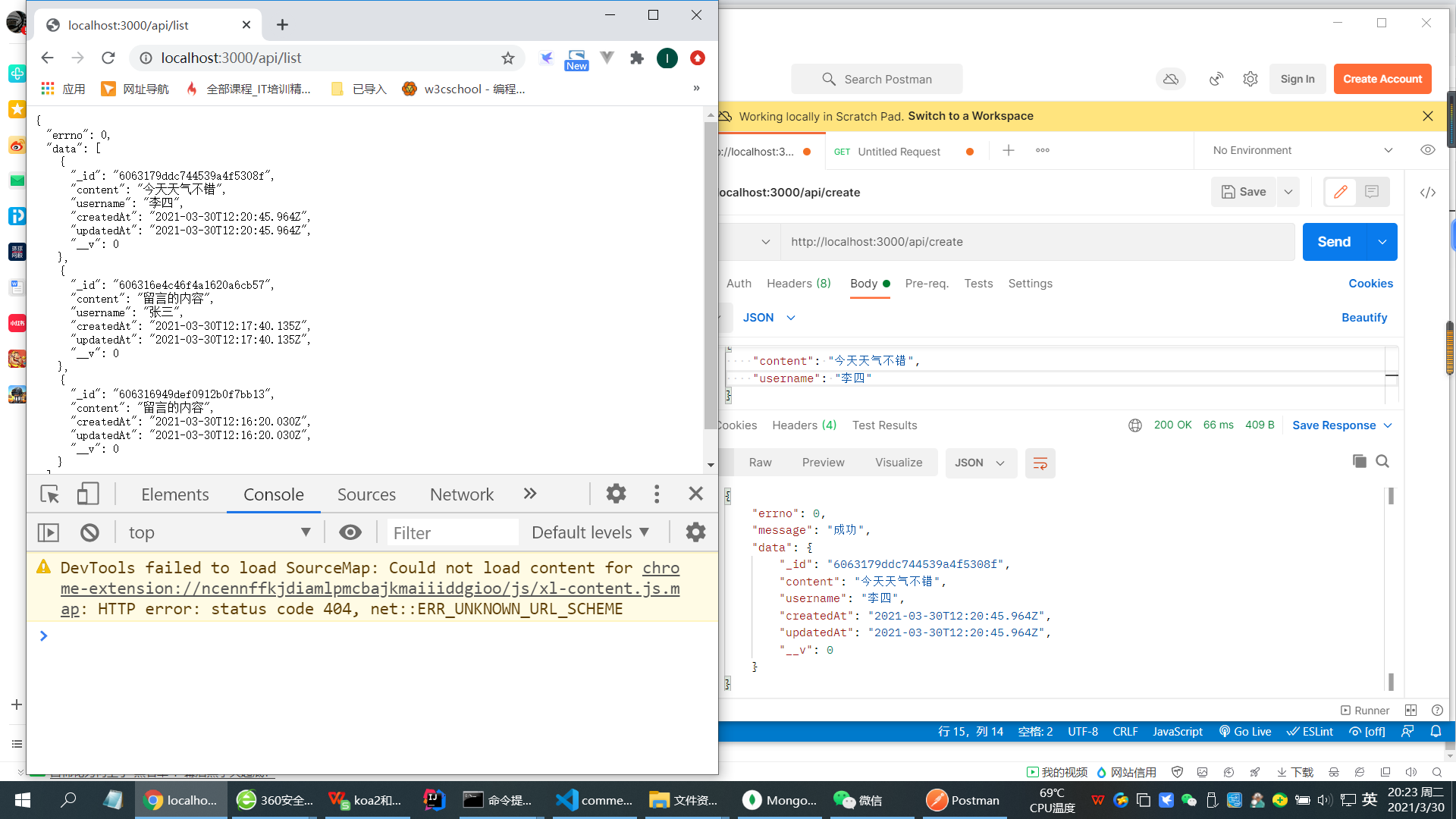Screen dimensions: 1456x819
Task: Open Postman settings gear icon
Action: (1250, 79)
